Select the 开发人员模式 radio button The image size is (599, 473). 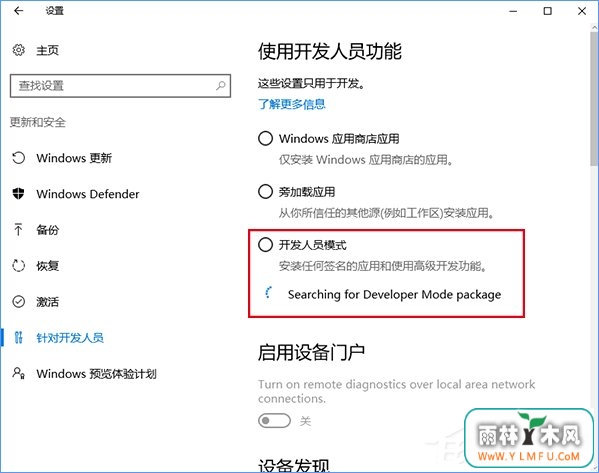(x=266, y=245)
